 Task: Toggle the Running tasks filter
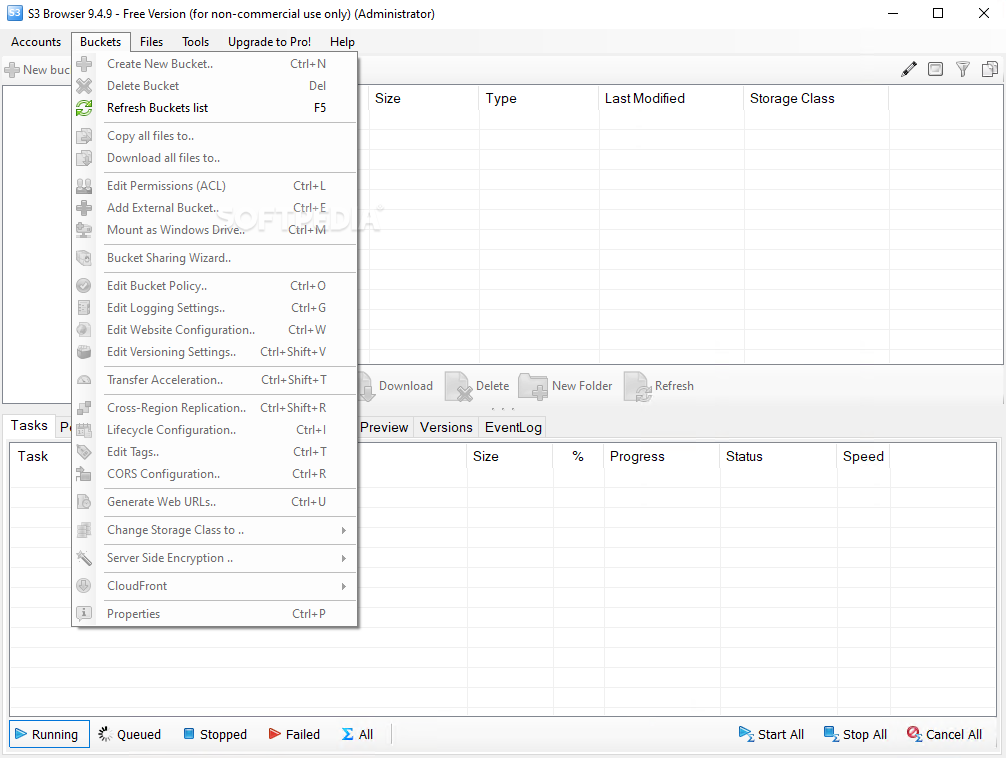coord(49,734)
